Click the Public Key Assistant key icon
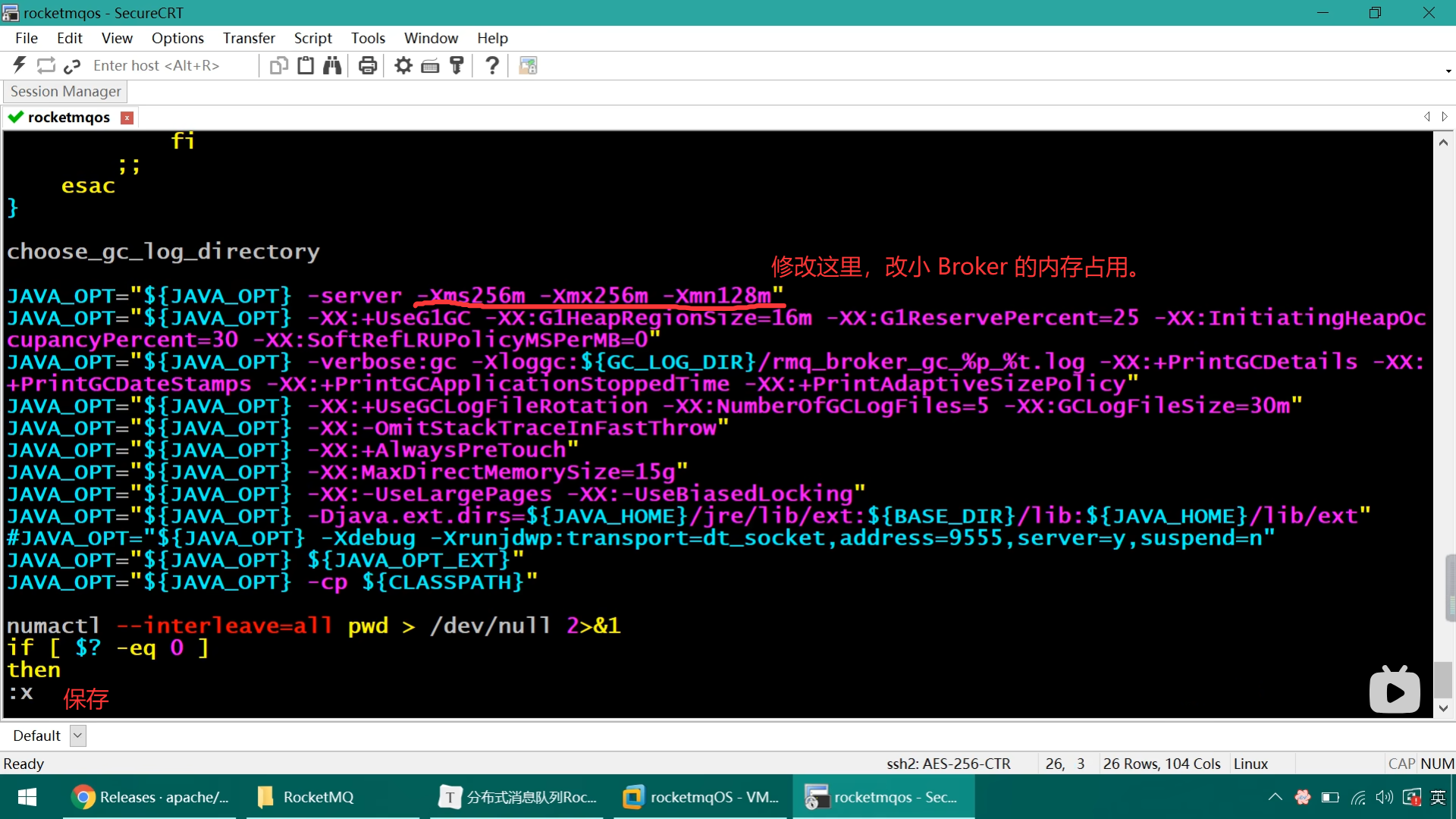 (457, 65)
